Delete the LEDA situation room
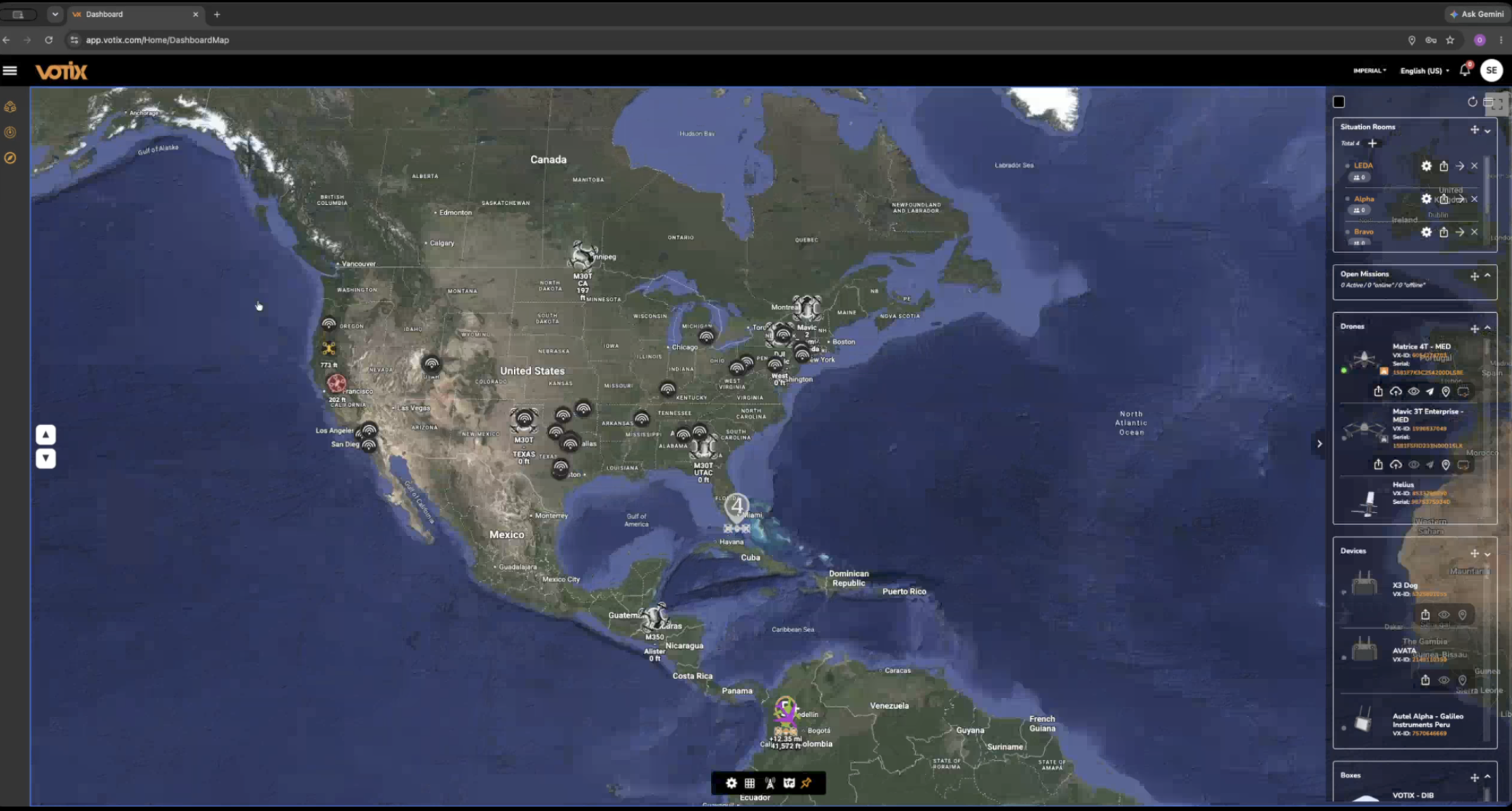The width and height of the screenshot is (1512, 811). tap(1474, 166)
